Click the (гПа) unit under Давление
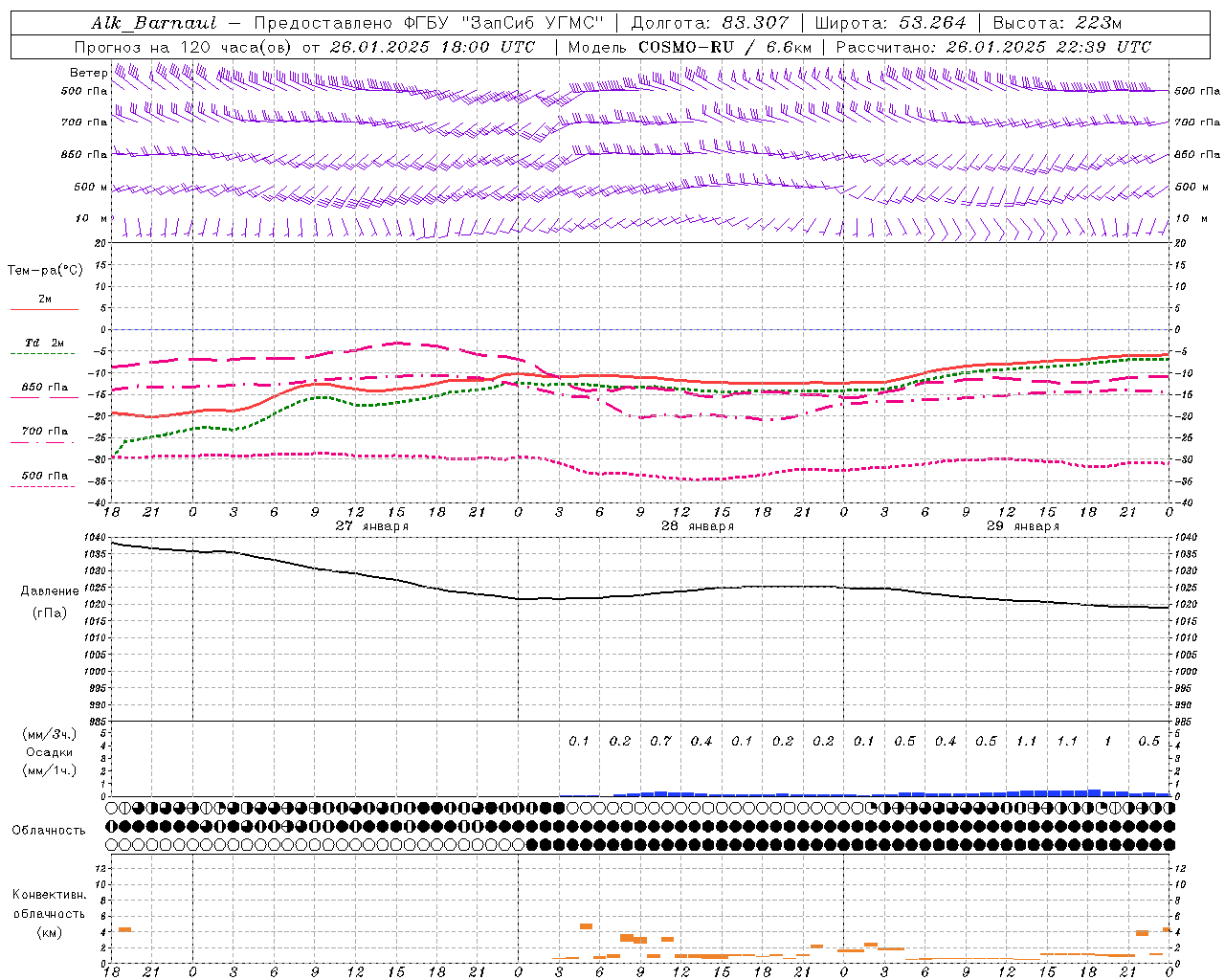This screenshot has width=1225, height=980. point(50,613)
